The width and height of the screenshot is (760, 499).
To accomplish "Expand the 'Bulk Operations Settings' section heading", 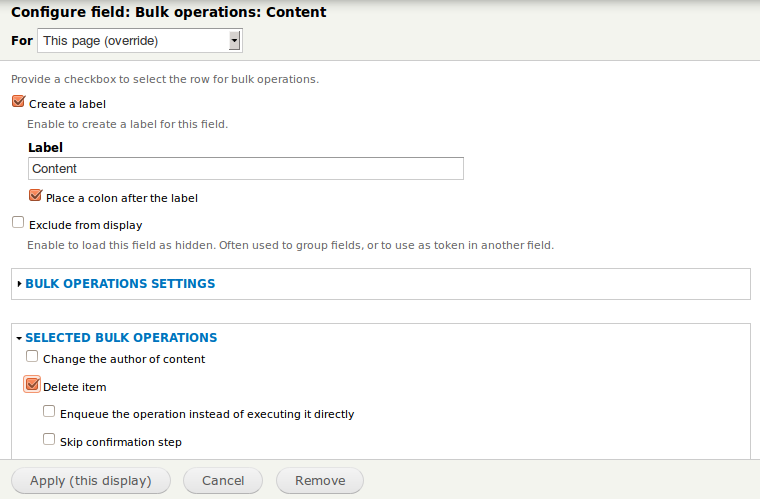I will click(x=120, y=284).
